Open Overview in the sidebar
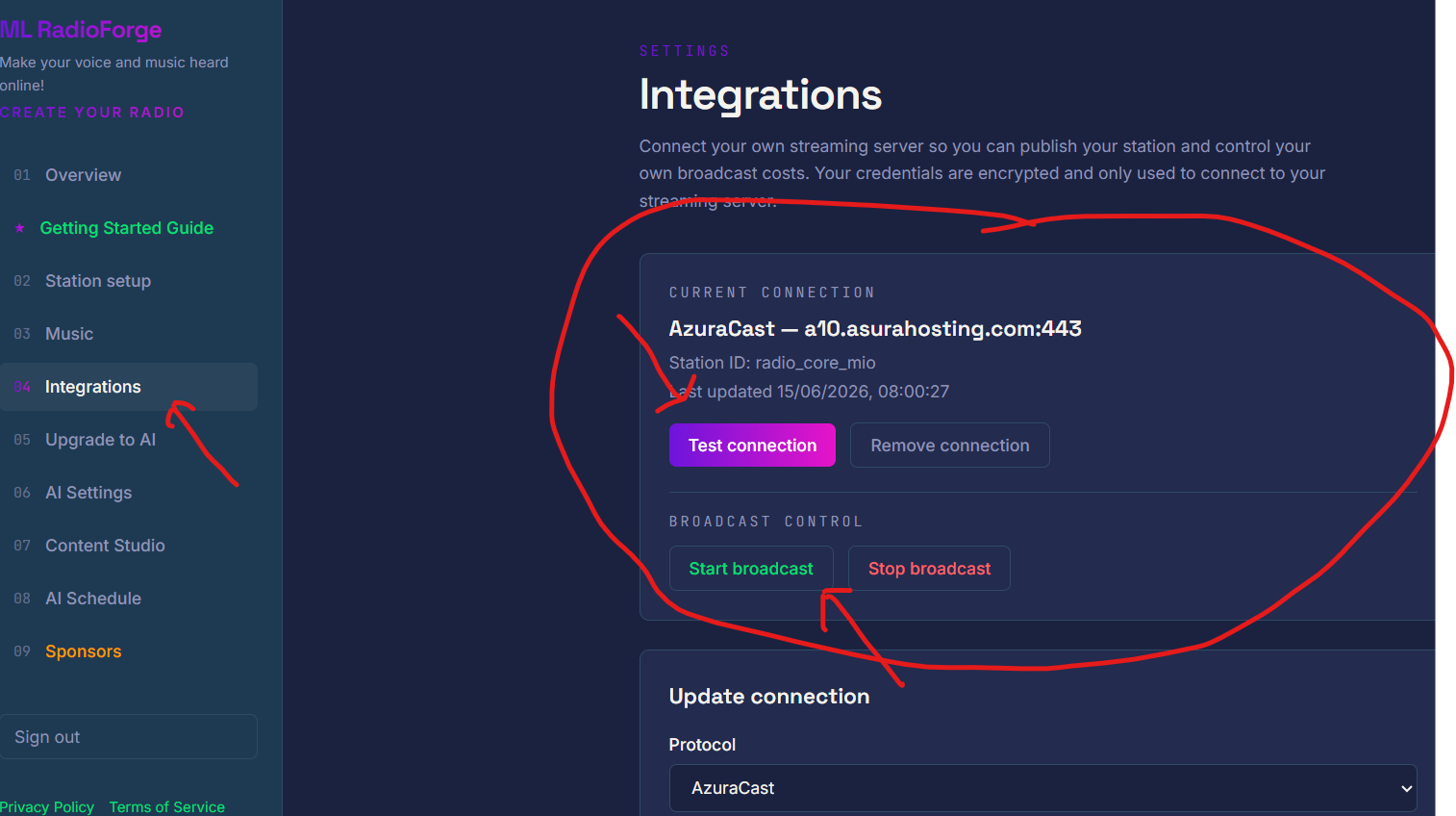This screenshot has width=1456, height=816. [129, 175]
